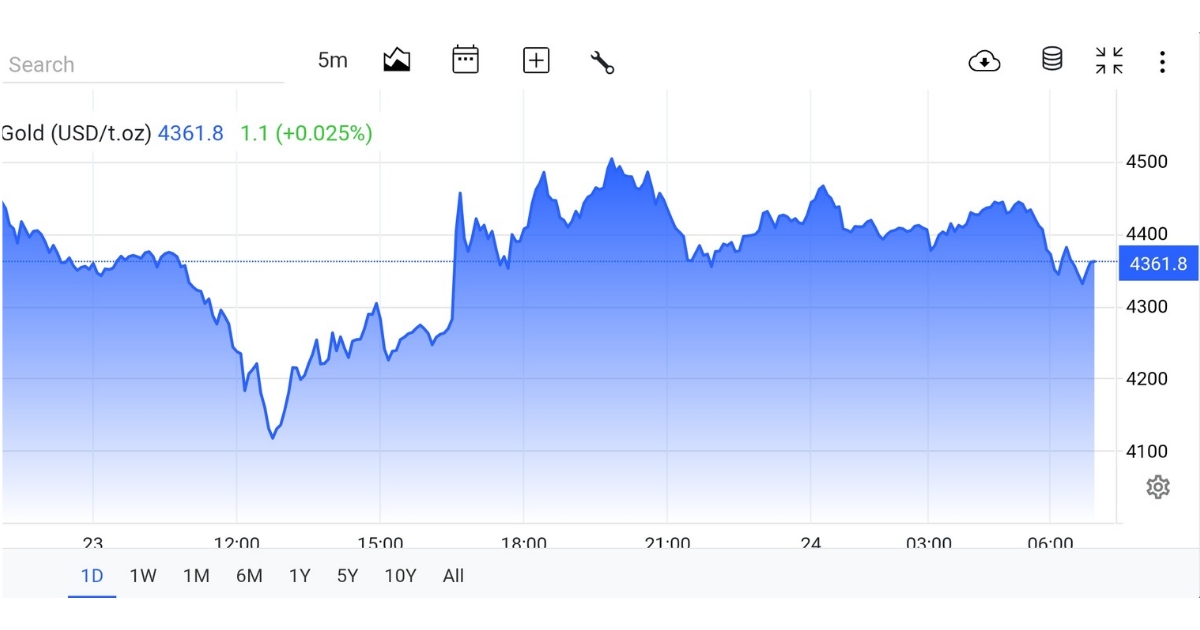
Task: Click the collapse fullscreen arrows icon
Action: point(1109,60)
